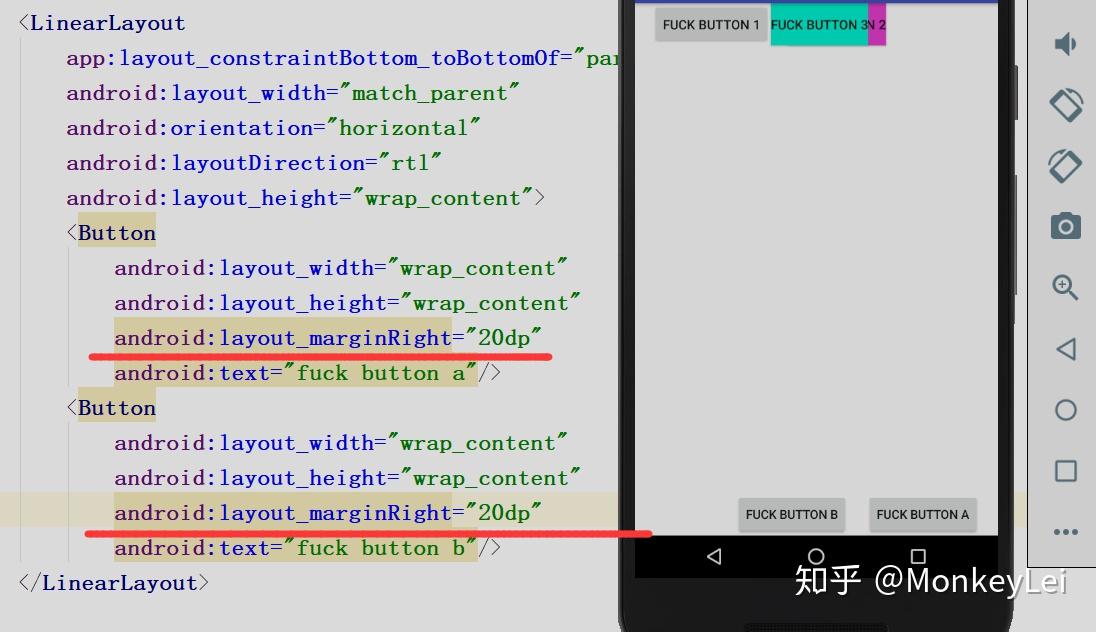1096x632 pixels.
Task: Mute the emulator volume icon
Action: coord(1065,44)
